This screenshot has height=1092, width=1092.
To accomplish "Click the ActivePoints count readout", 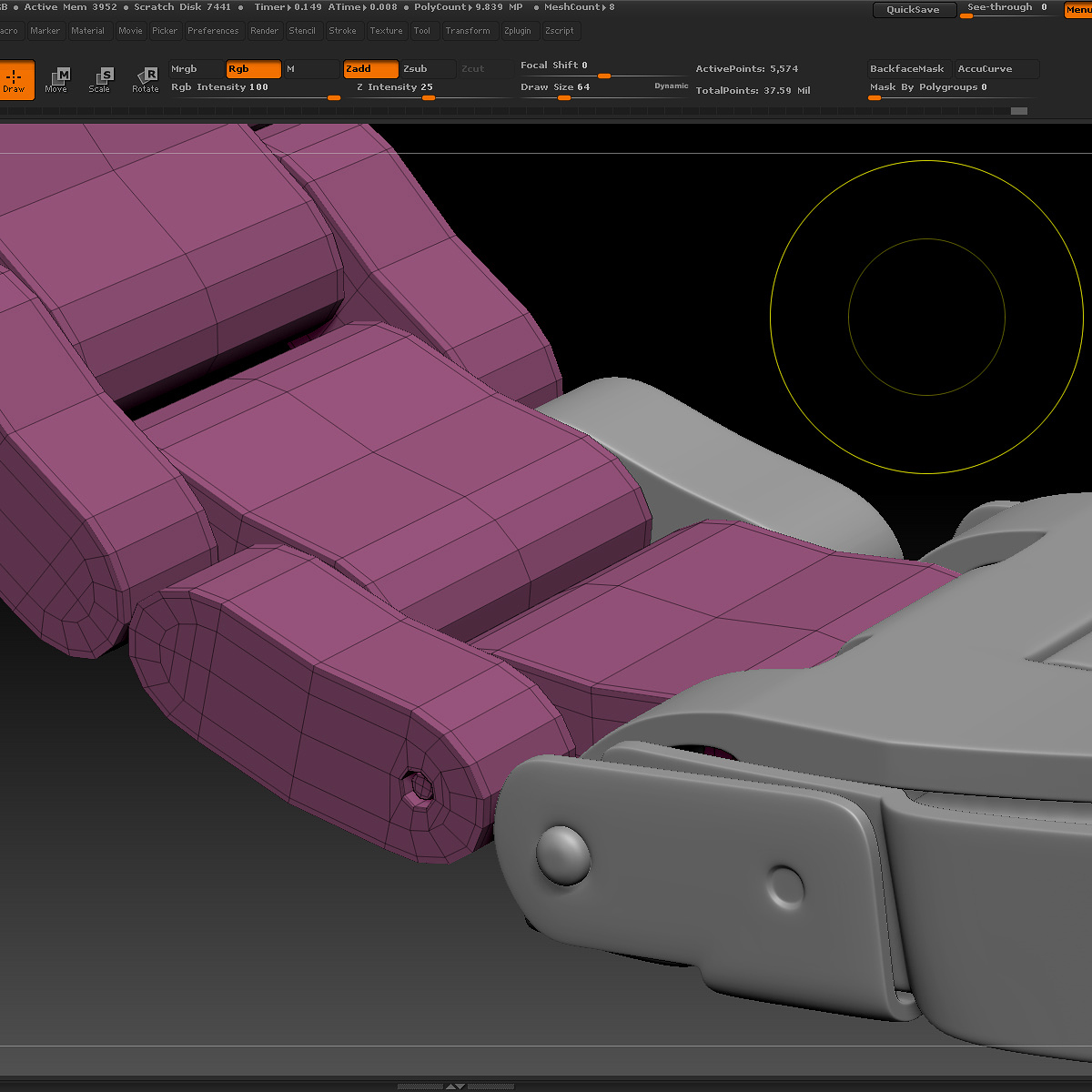I will coord(747,69).
